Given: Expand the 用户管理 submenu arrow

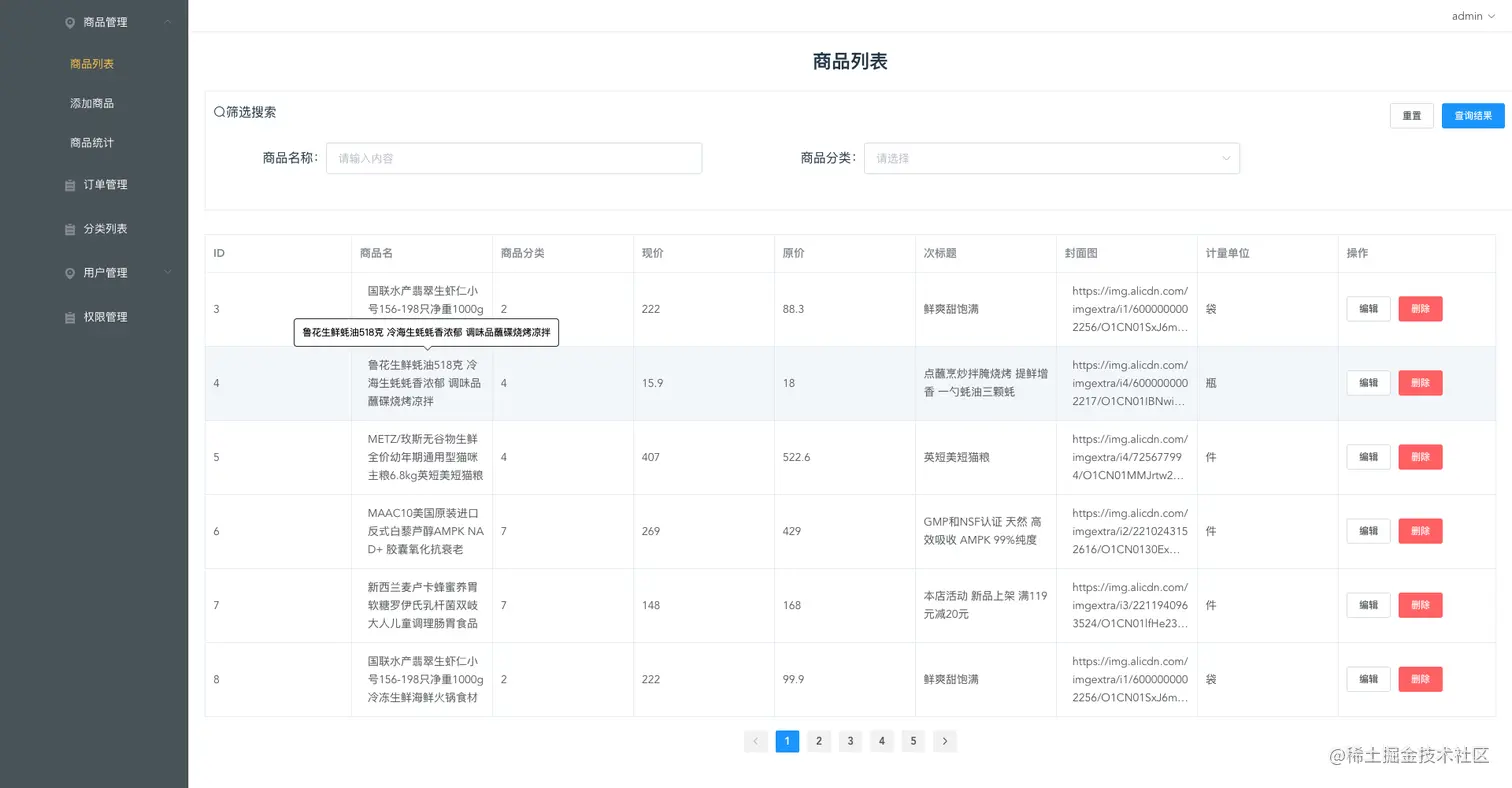Looking at the screenshot, I should point(167,272).
